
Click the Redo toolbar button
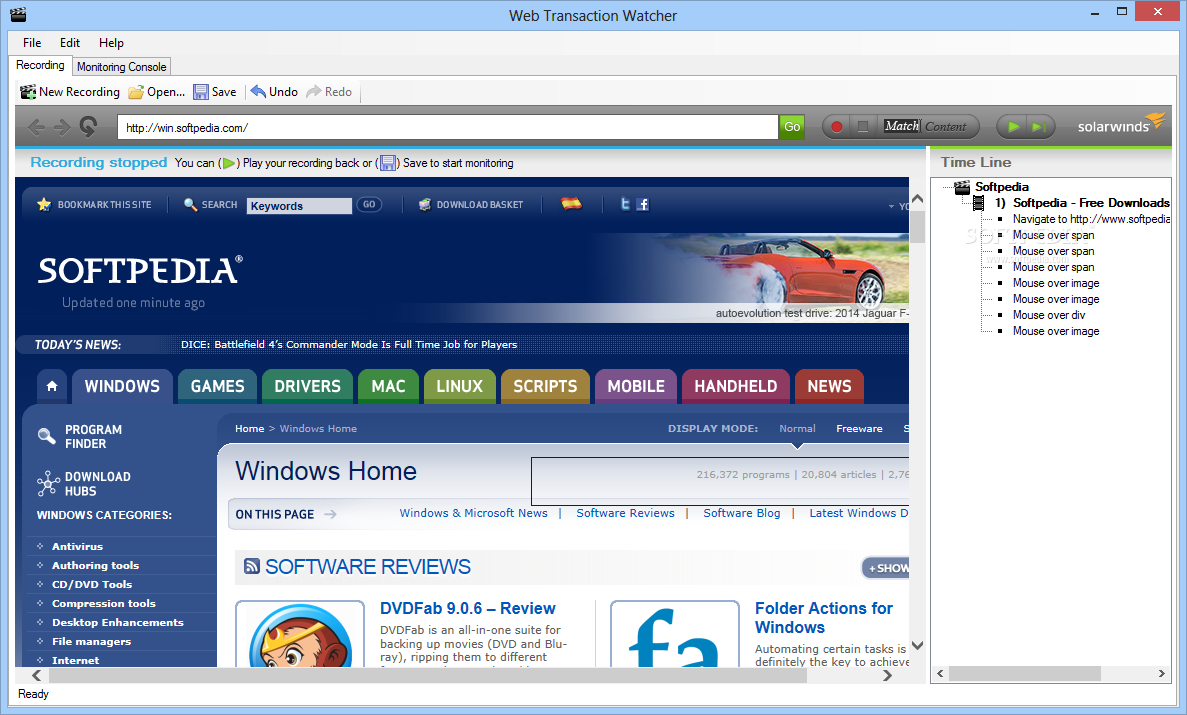click(x=329, y=92)
